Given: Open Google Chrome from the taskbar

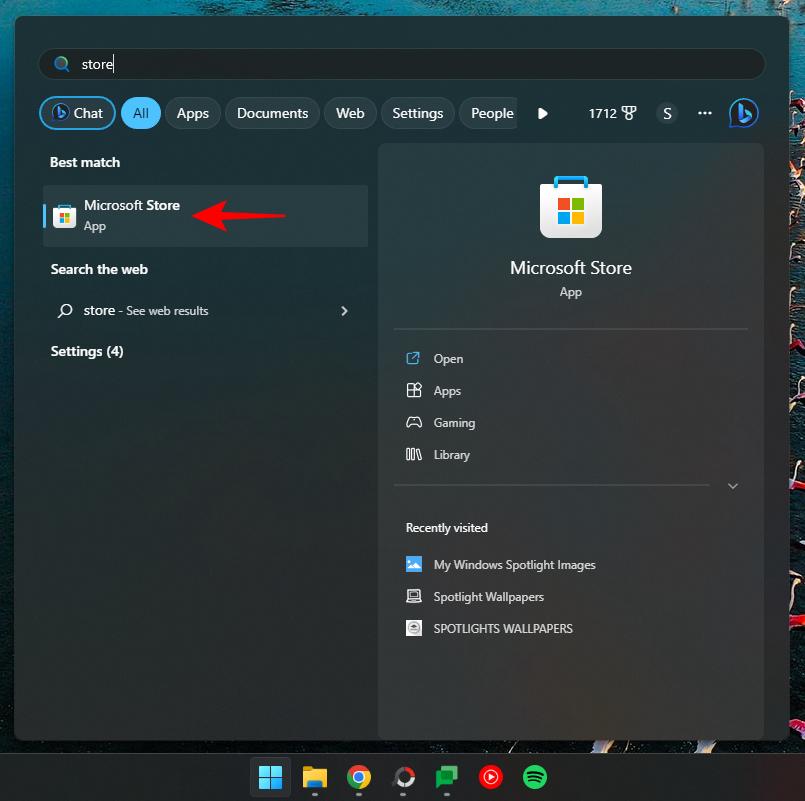Looking at the screenshot, I should (x=358, y=777).
